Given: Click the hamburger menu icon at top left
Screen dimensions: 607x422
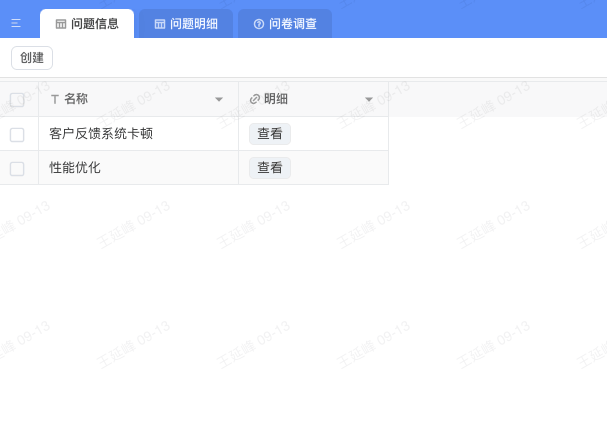Looking at the screenshot, I should [x=15, y=23].
